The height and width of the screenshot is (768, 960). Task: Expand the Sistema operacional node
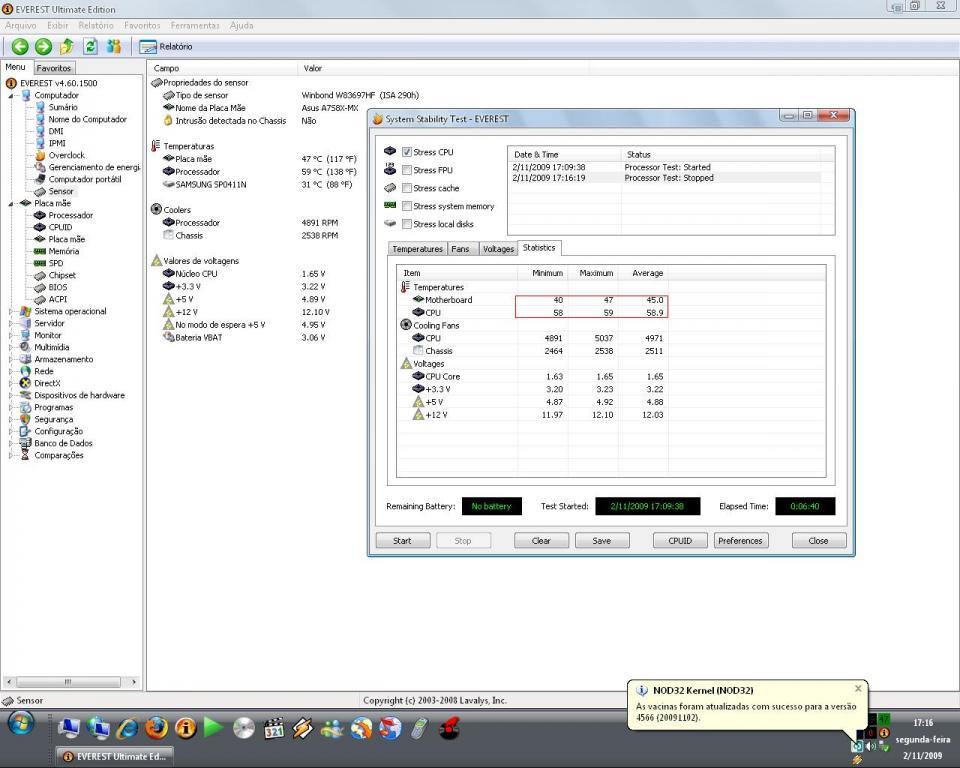tap(10, 311)
